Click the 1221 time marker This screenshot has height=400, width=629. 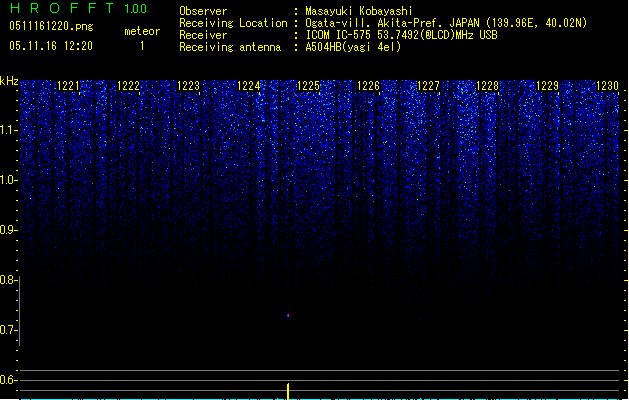point(69,85)
